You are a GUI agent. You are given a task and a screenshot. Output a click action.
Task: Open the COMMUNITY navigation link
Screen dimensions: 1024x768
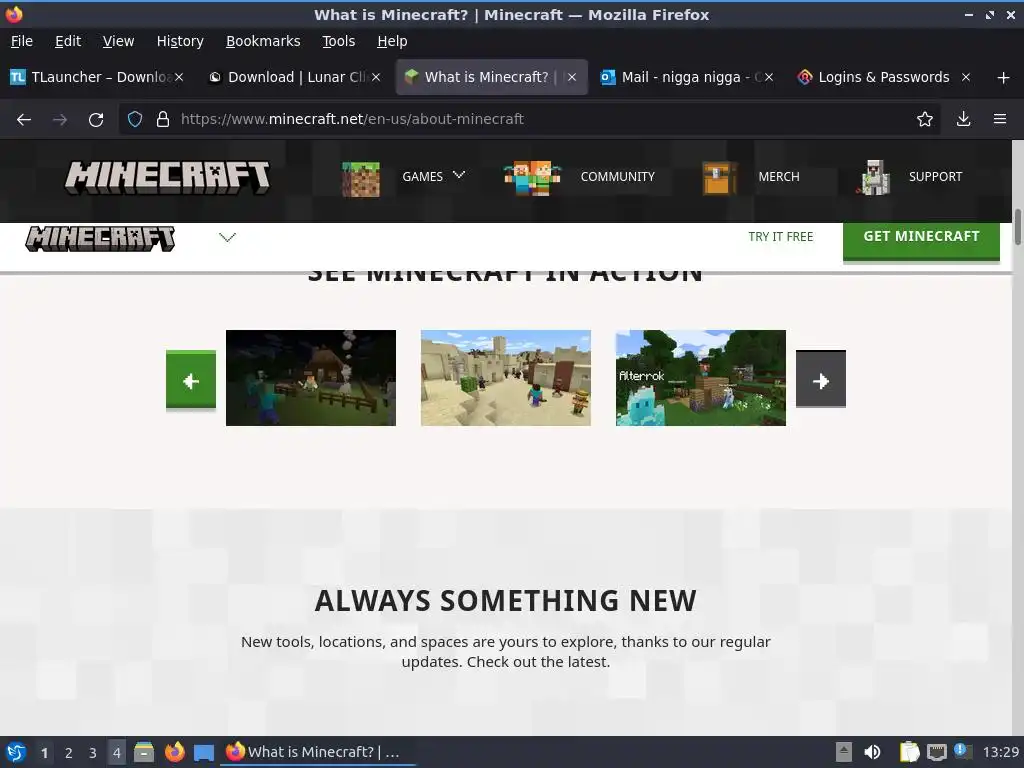[617, 177]
